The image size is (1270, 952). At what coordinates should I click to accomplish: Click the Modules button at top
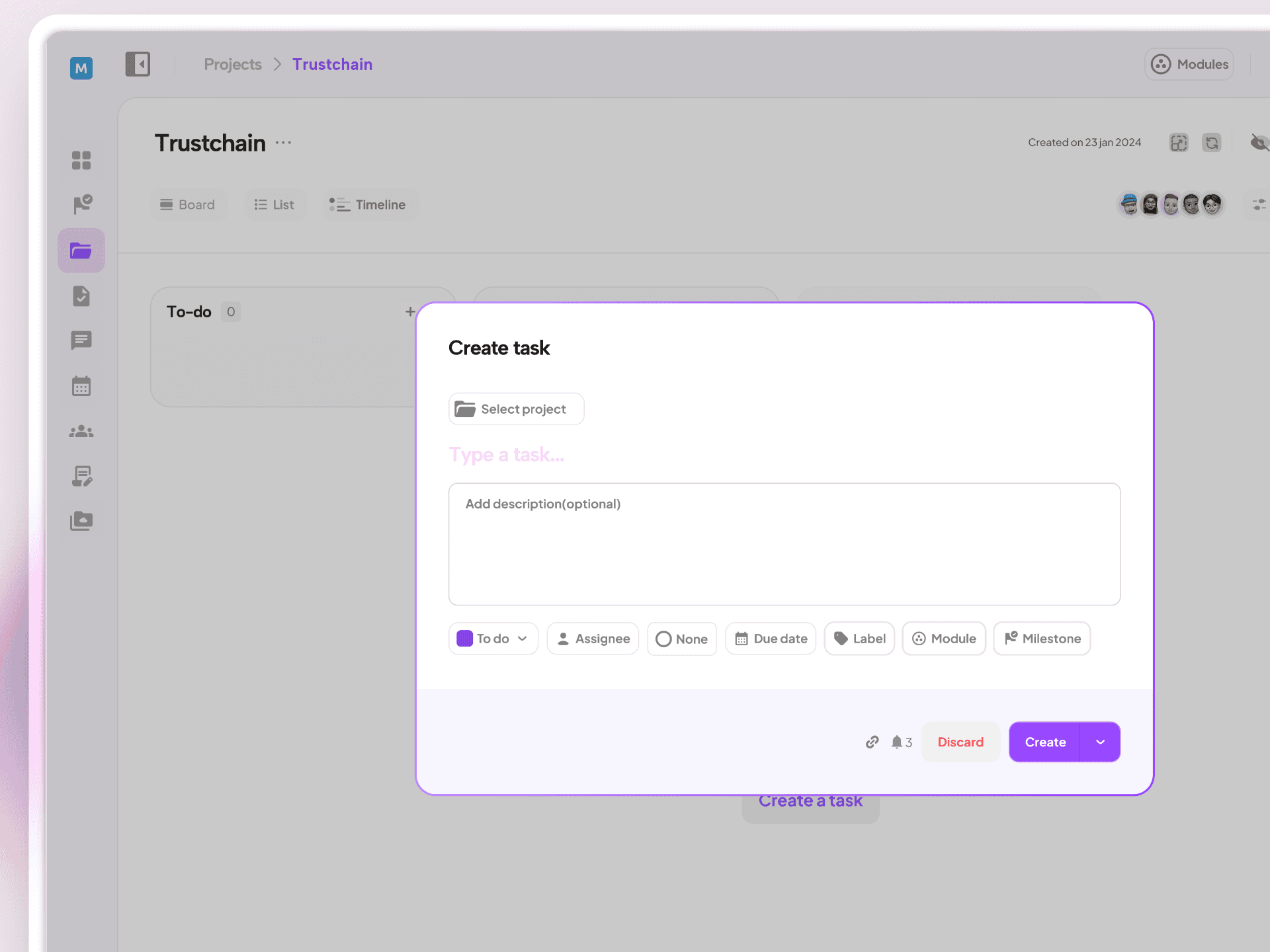pyautogui.click(x=1189, y=64)
